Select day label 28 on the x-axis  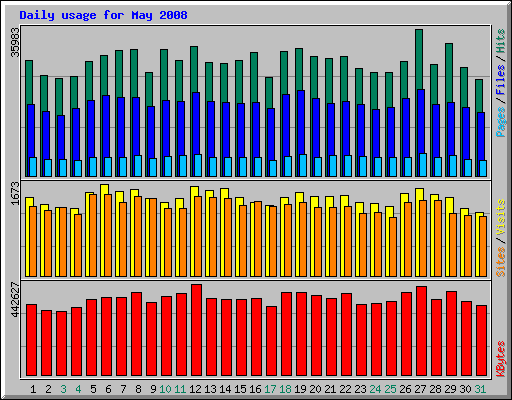[x=435, y=389]
